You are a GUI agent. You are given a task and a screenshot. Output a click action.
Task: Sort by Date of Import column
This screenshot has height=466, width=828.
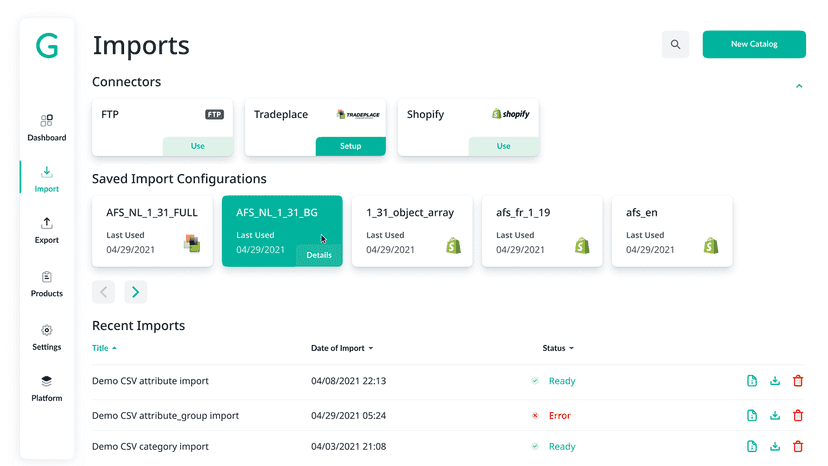click(342, 348)
